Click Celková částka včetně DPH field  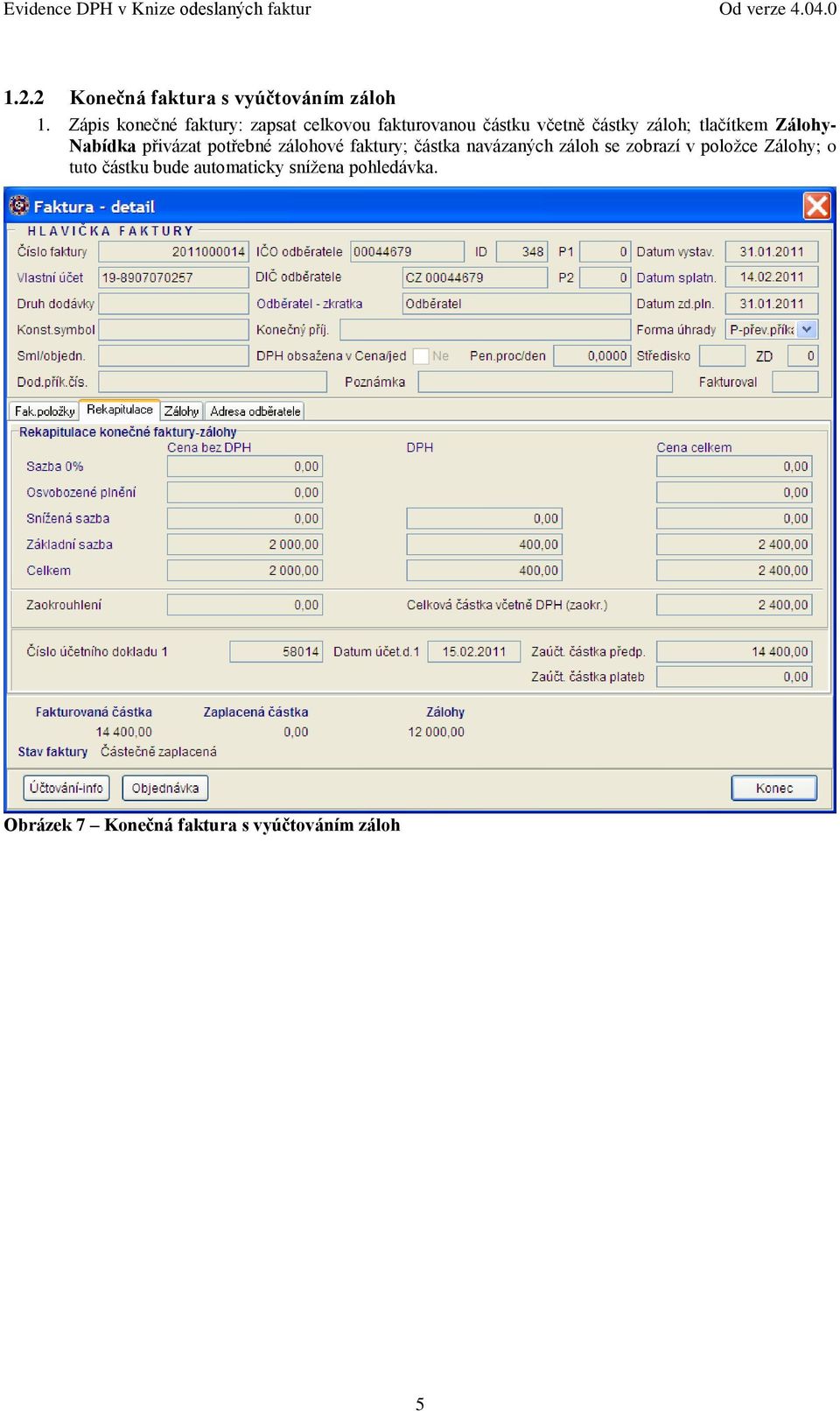(x=734, y=605)
